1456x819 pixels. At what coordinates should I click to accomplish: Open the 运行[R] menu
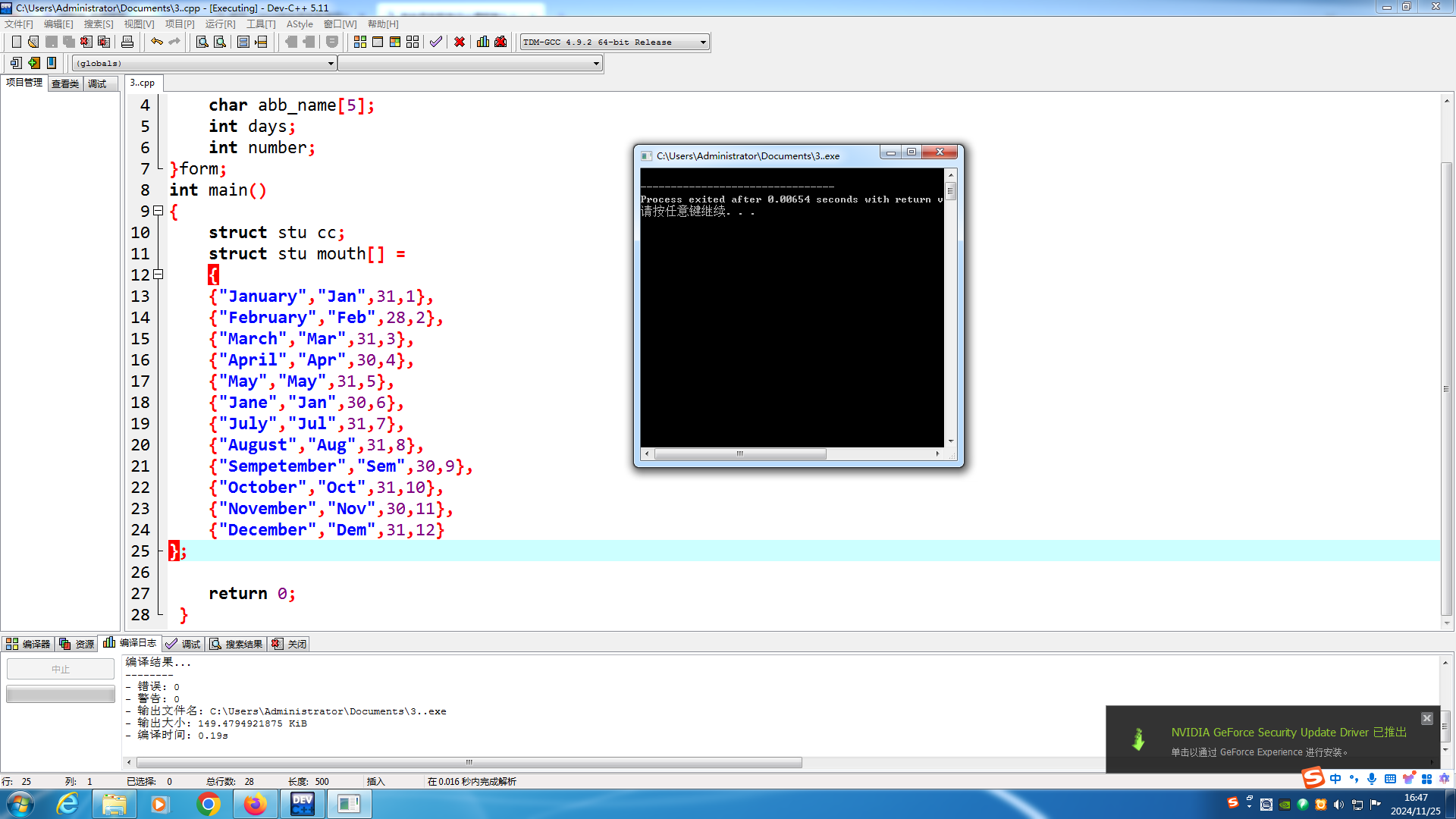[220, 24]
